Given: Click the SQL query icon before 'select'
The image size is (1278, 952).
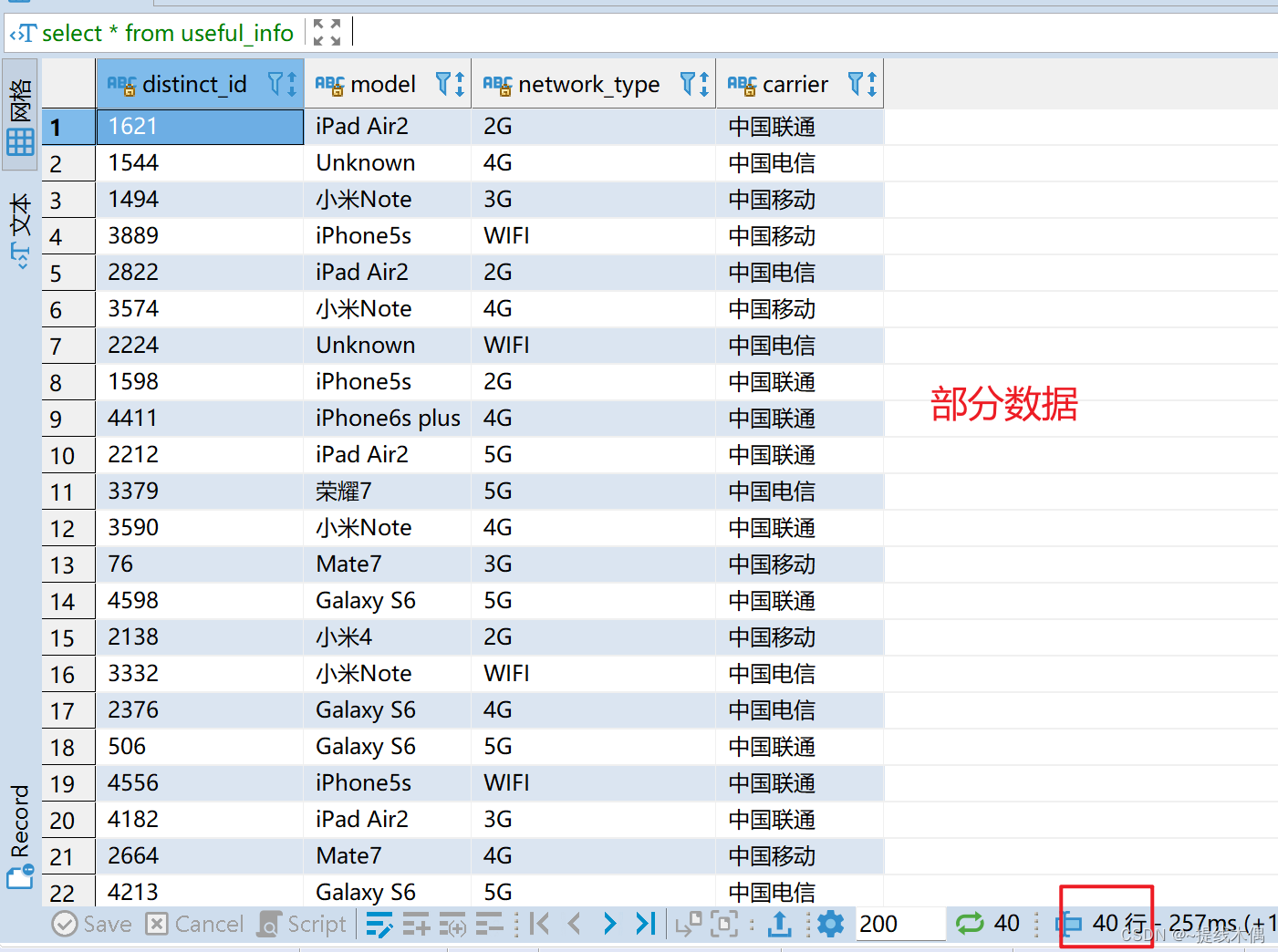Looking at the screenshot, I should [x=23, y=34].
